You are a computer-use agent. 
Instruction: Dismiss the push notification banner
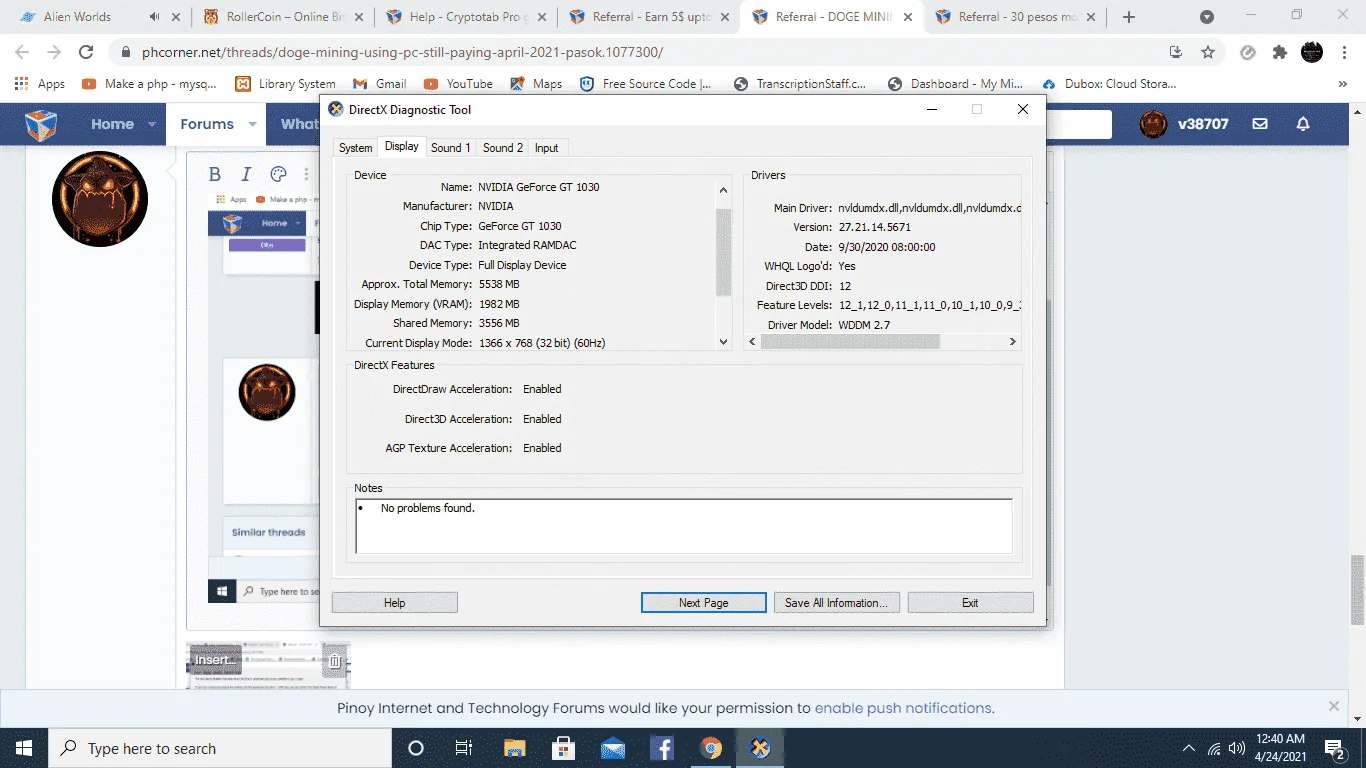tap(1333, 706)
